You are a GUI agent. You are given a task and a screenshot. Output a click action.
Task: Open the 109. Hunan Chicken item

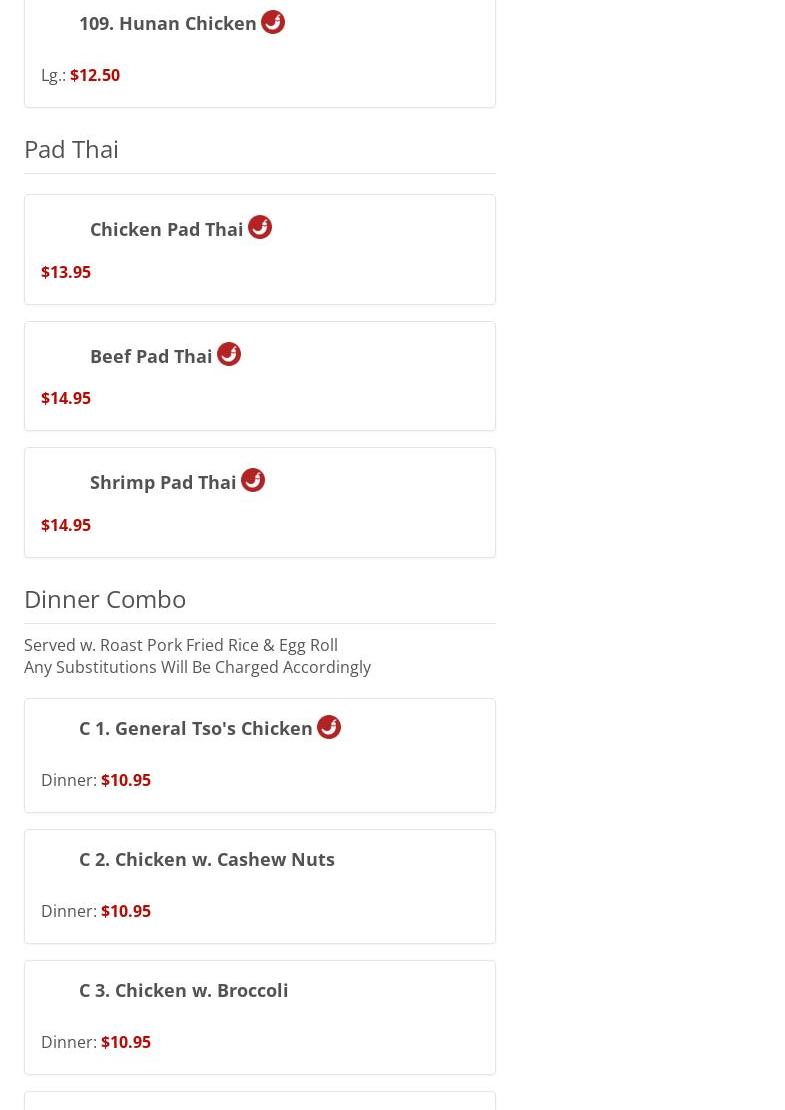pyautogui.click(x=168, y=23)
